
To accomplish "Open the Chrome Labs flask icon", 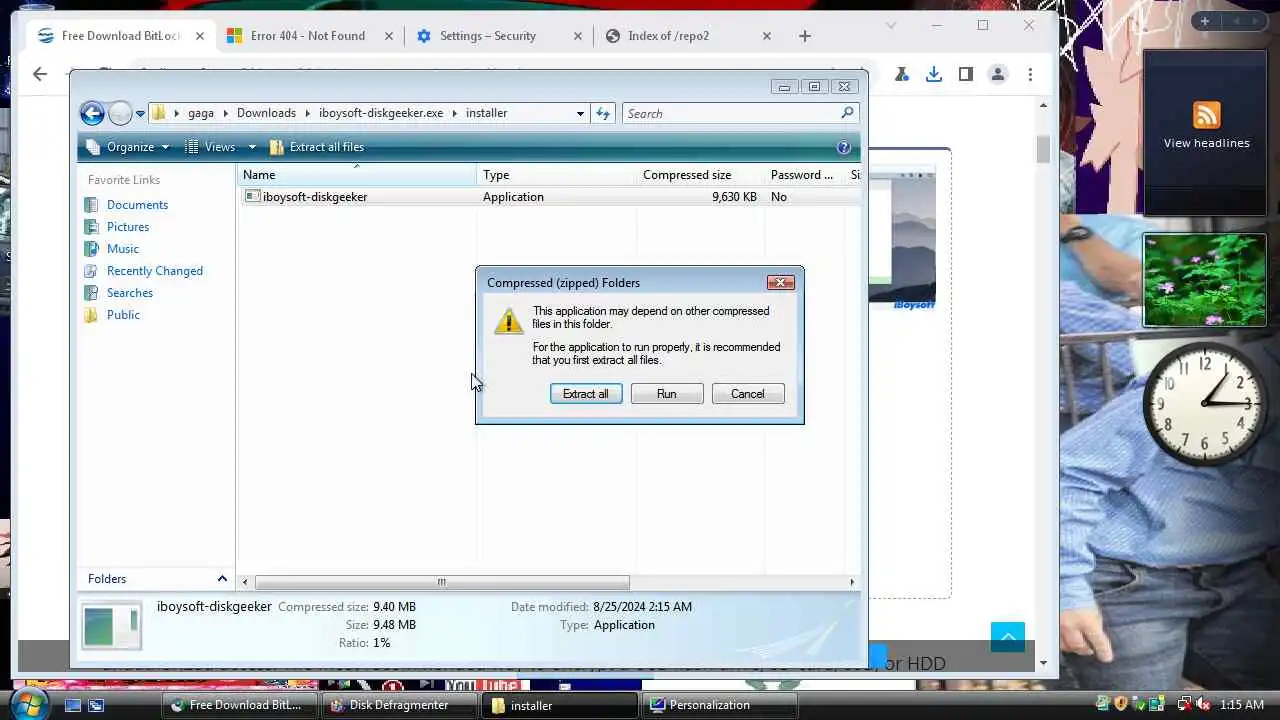I will pyautogui.click(x=901, y=74).
